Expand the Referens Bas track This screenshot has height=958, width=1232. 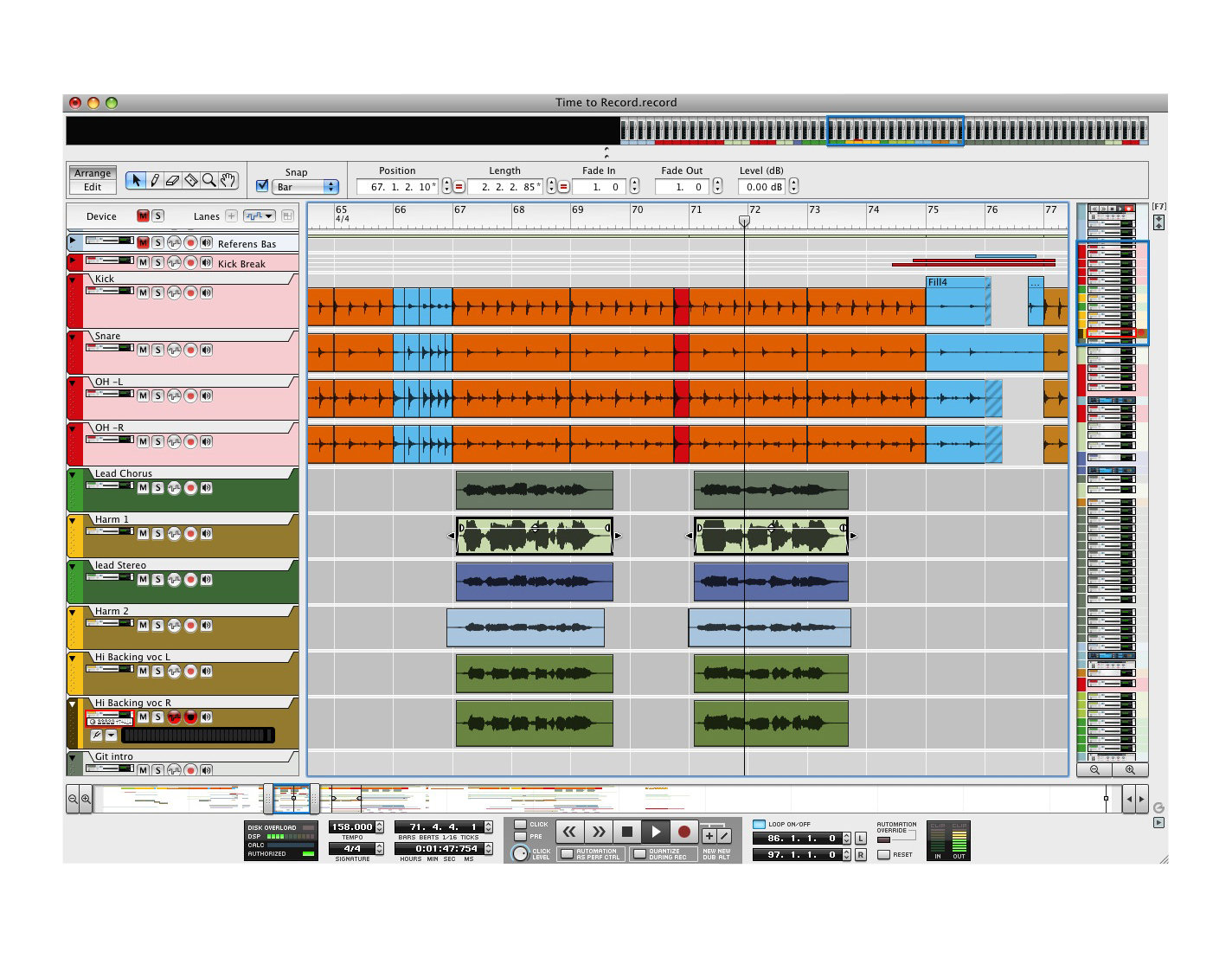pos(73,241)
